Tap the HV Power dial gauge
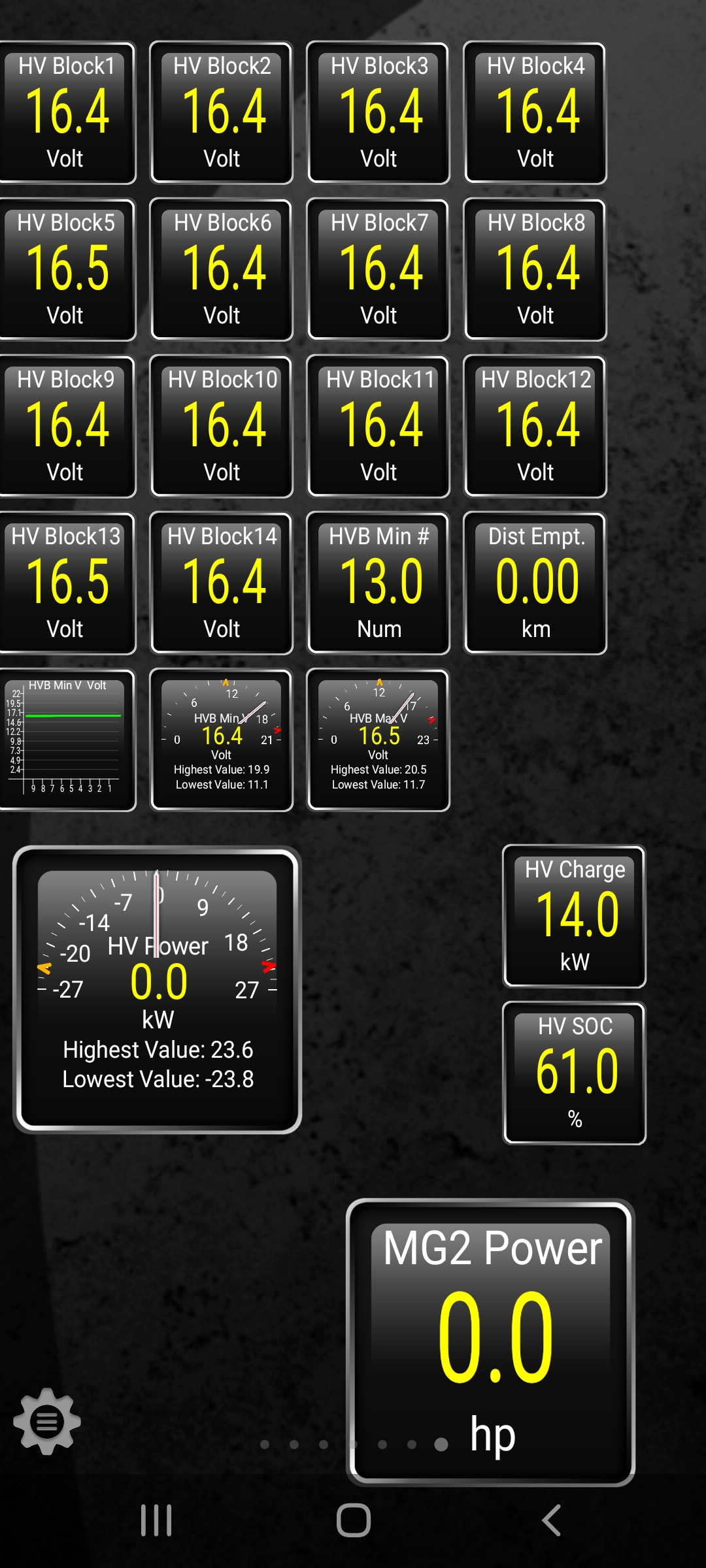 [x=157, y=990]
